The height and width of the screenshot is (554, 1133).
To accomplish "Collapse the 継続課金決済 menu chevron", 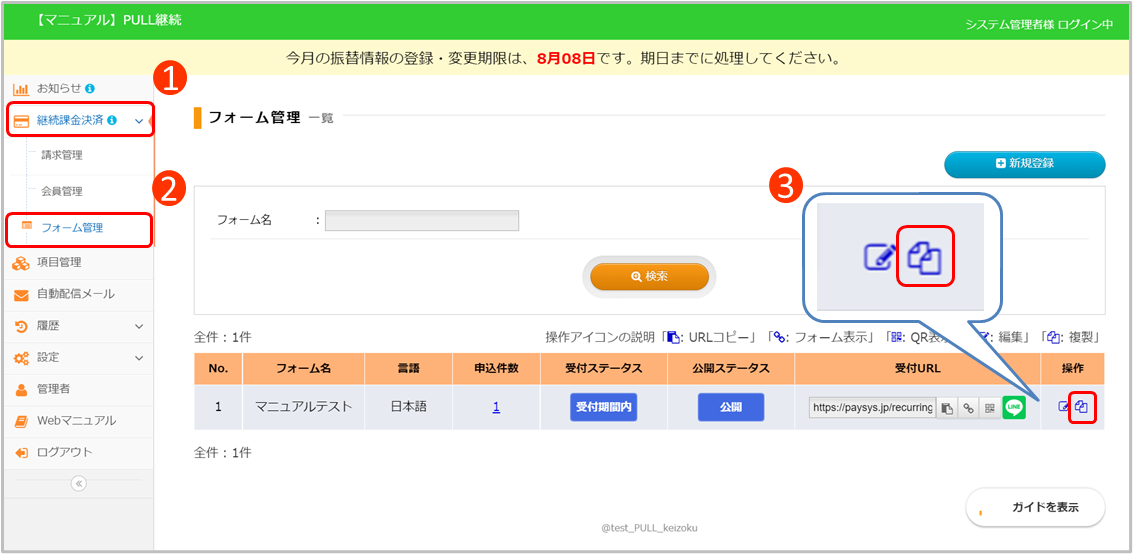I will click(138, 121).
